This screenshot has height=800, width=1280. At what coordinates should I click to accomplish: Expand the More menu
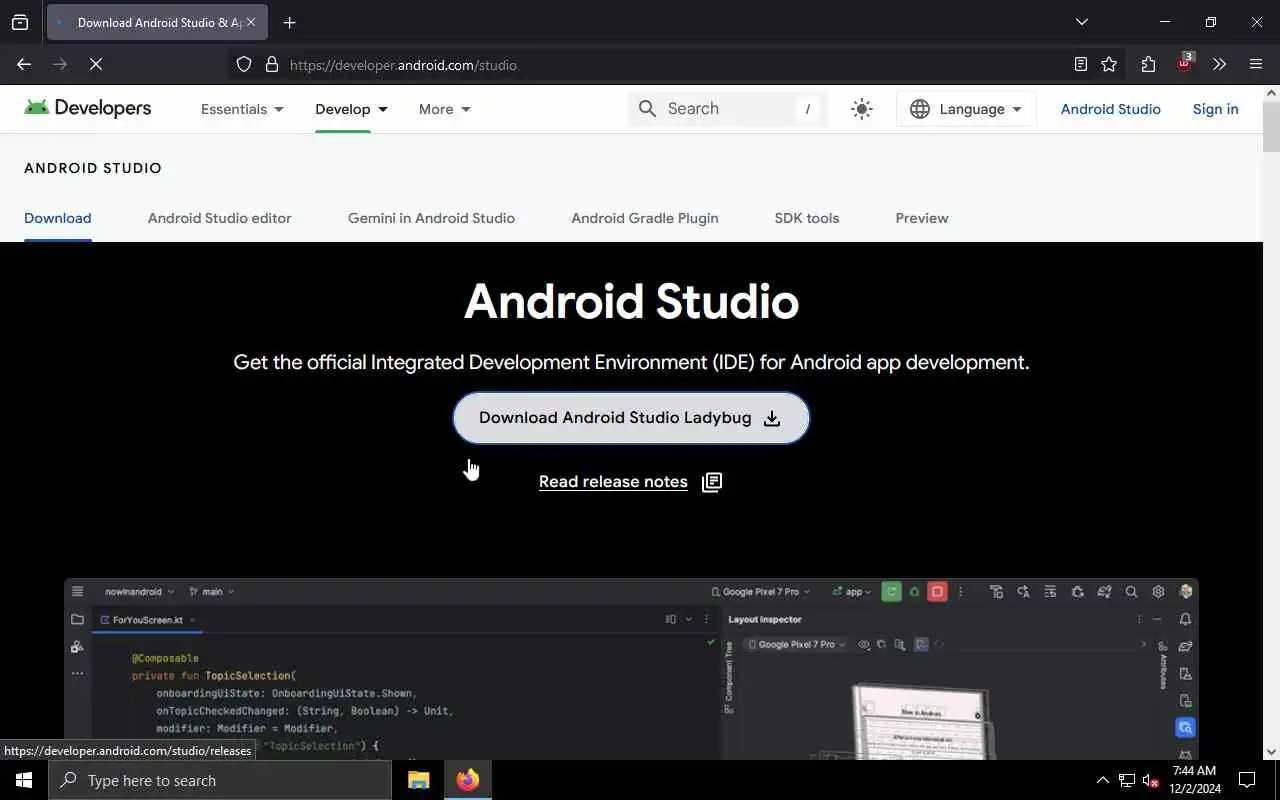coord(444,109)
